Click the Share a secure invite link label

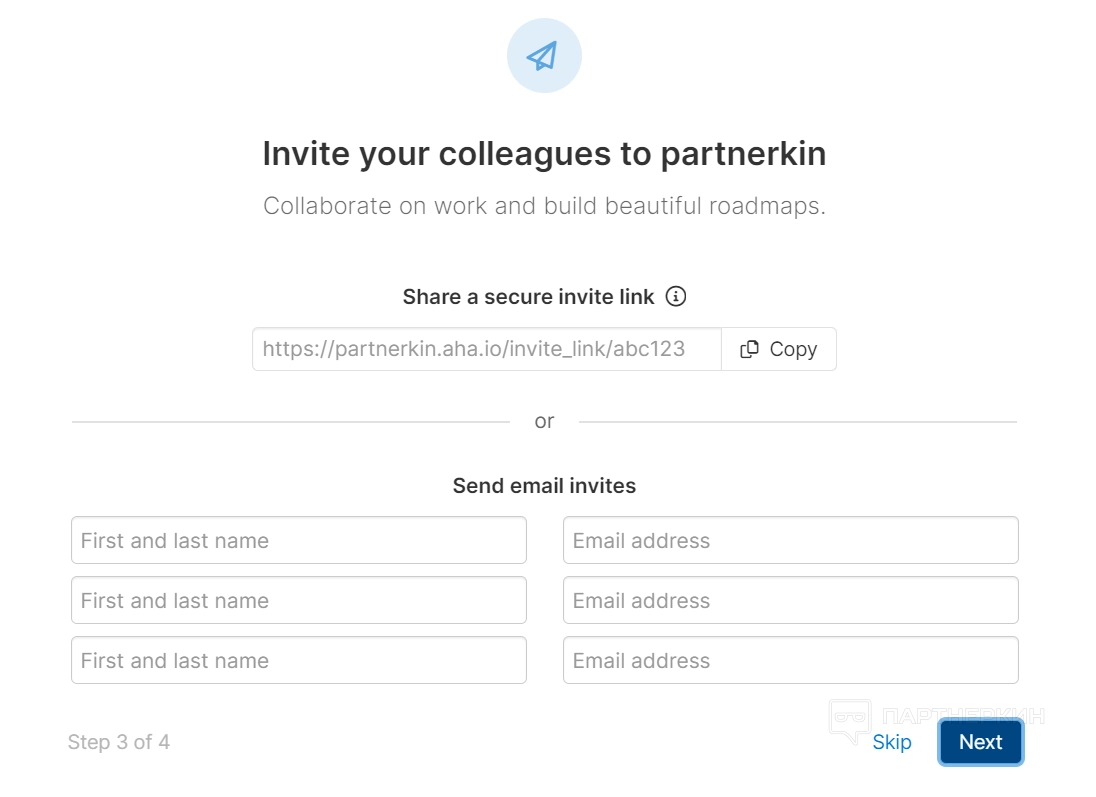(528, 297)
